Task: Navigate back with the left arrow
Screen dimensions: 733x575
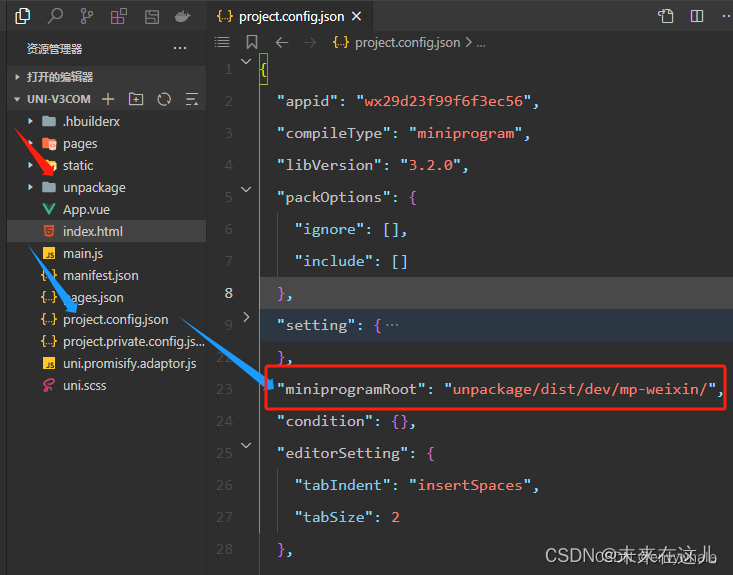Action: (282, 43)
